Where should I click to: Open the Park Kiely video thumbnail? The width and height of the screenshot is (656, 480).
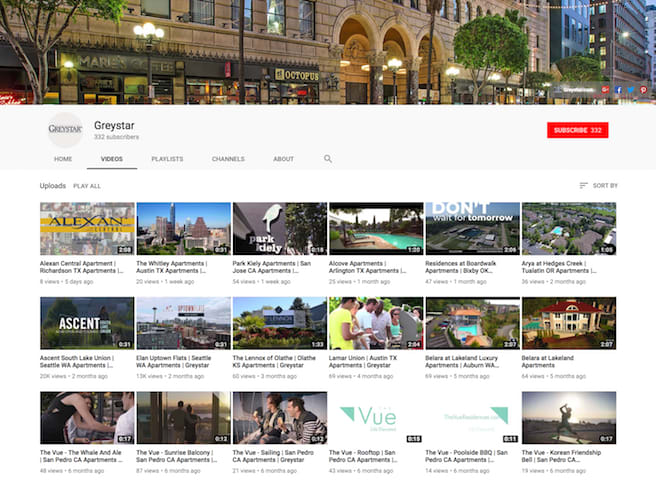[280, 228]
